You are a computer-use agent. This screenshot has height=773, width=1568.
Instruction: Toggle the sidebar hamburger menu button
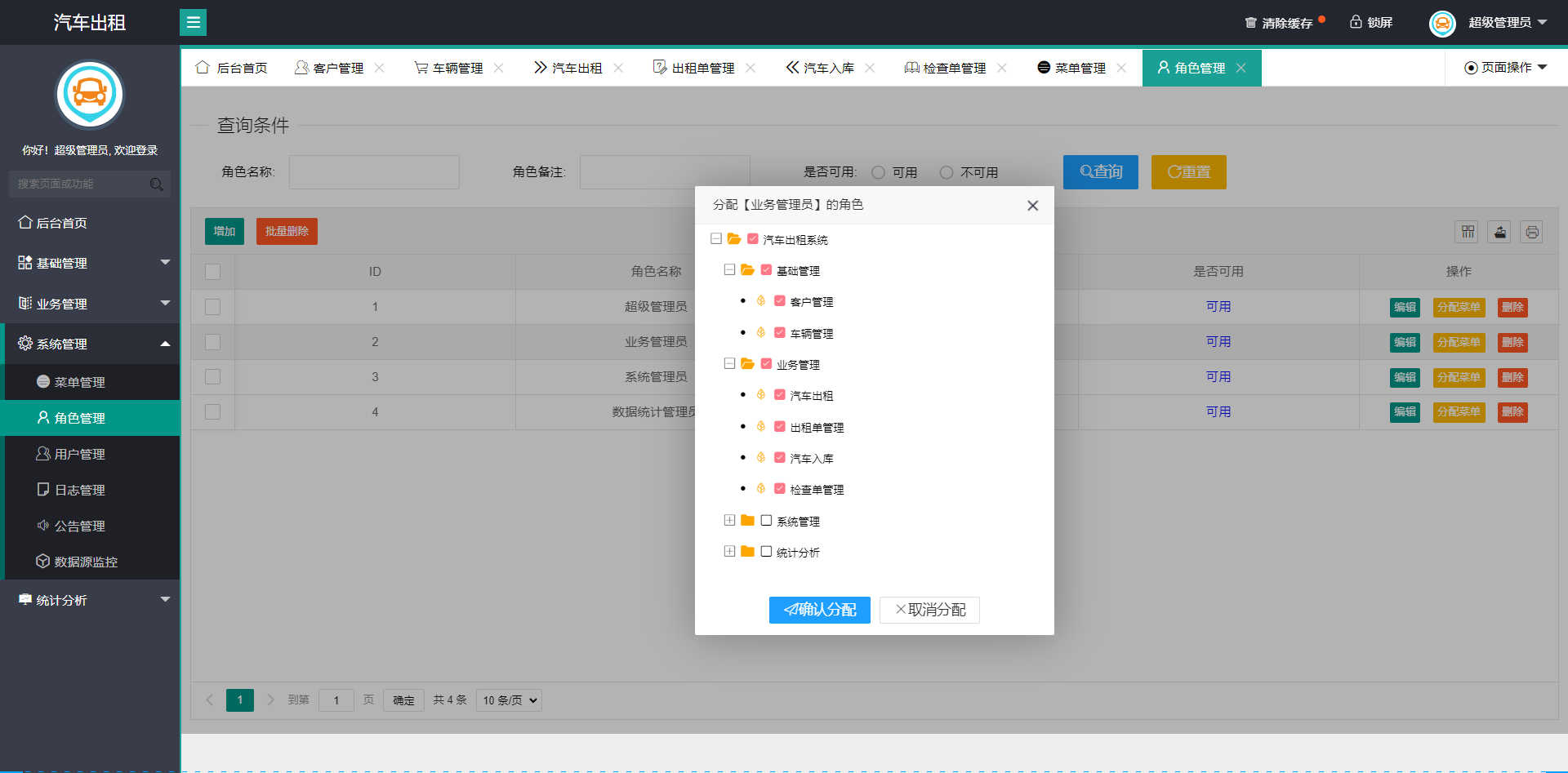193,22
